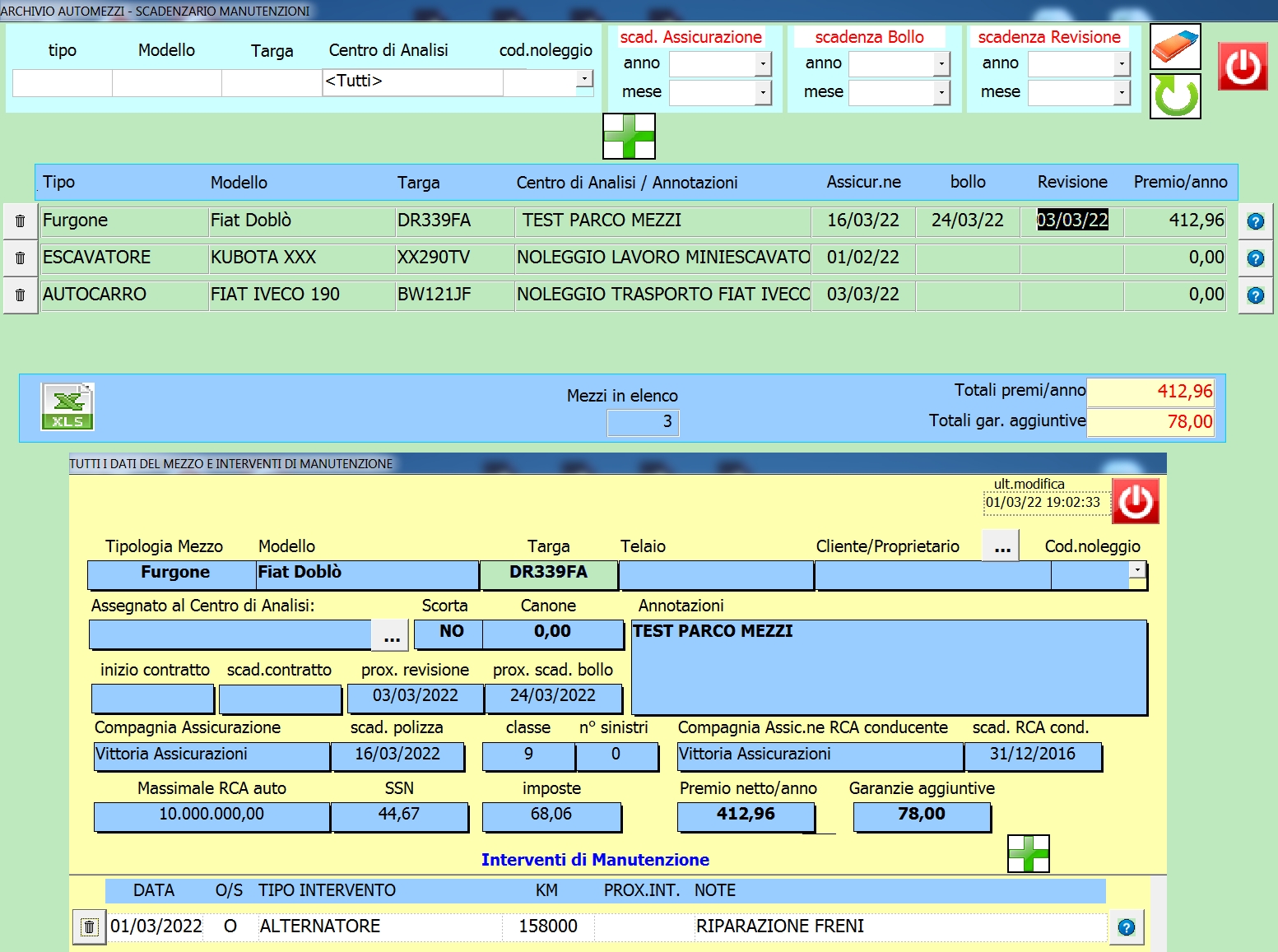Delete the Furgone row using trash icon
This screenshot has height=952, width=1278.
coord(21,221)
